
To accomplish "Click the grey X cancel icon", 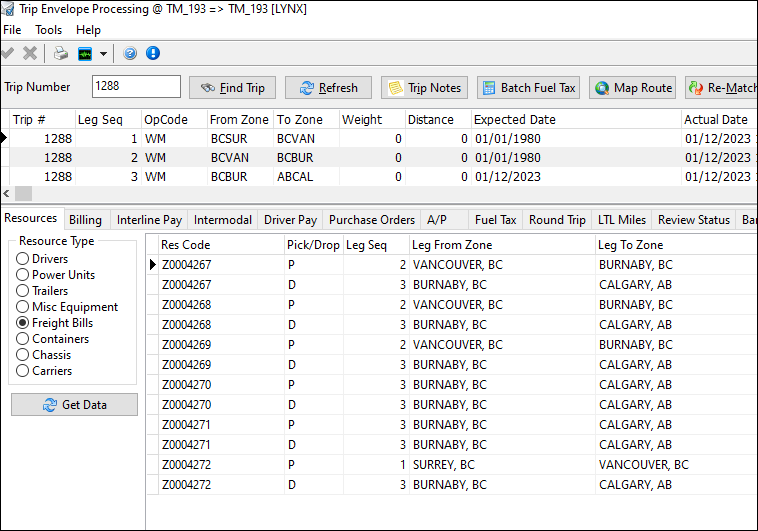I will (x=30, y=53).
